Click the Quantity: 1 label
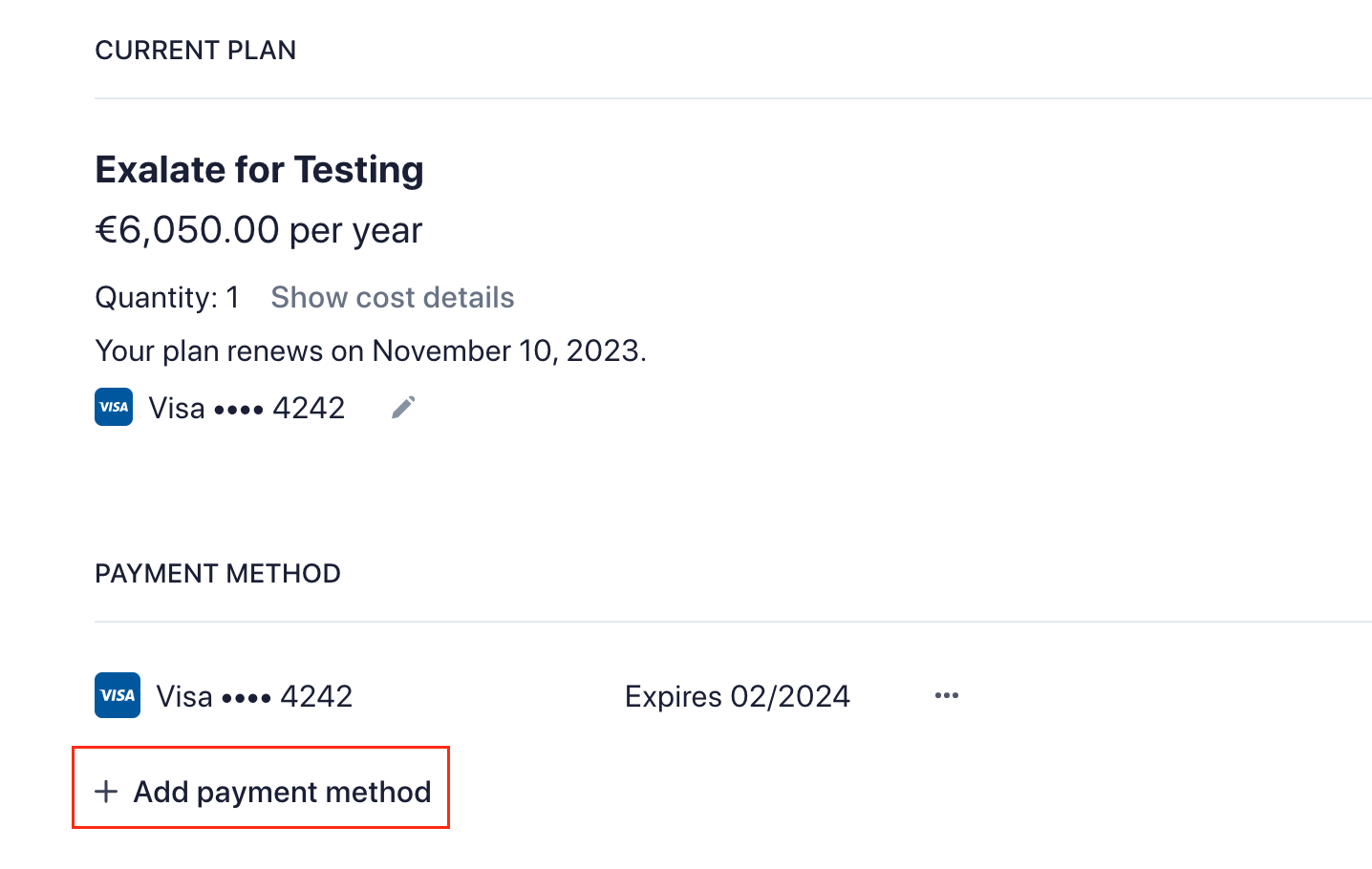This screenshot has height=869, width=1372. pyautogui.click(x=167, y=298)
